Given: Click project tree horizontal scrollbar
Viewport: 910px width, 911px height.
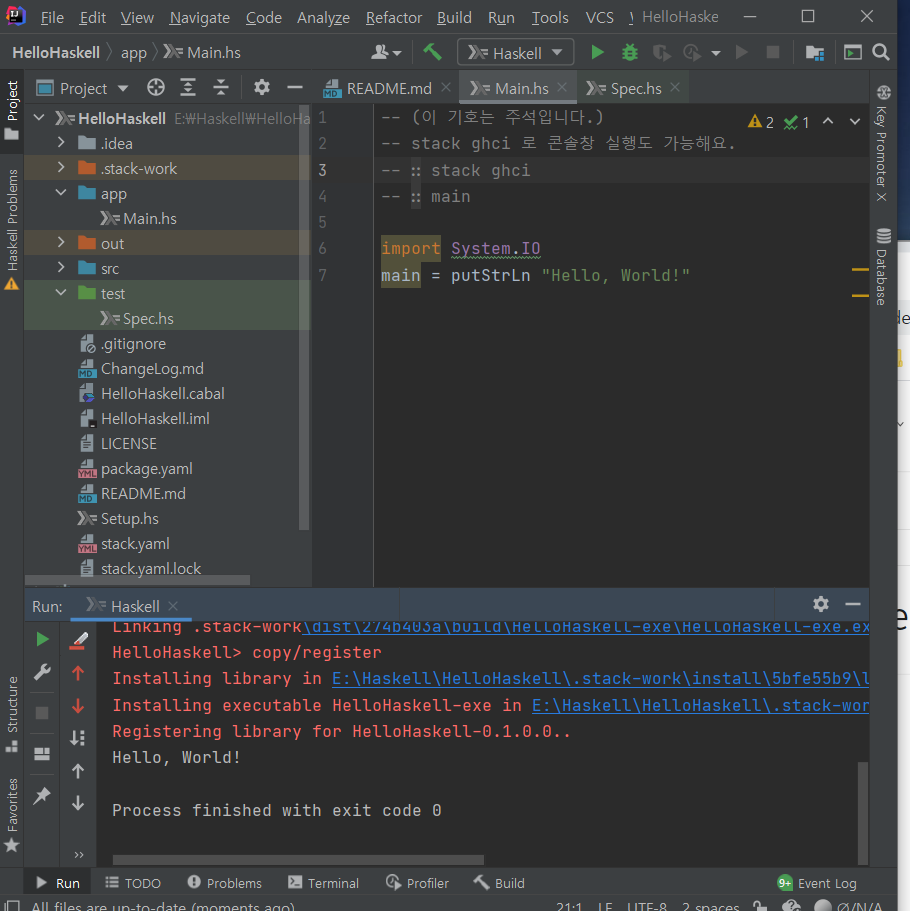Looking at the screenshot, I should pyautogui.click(x=138, y=580).
